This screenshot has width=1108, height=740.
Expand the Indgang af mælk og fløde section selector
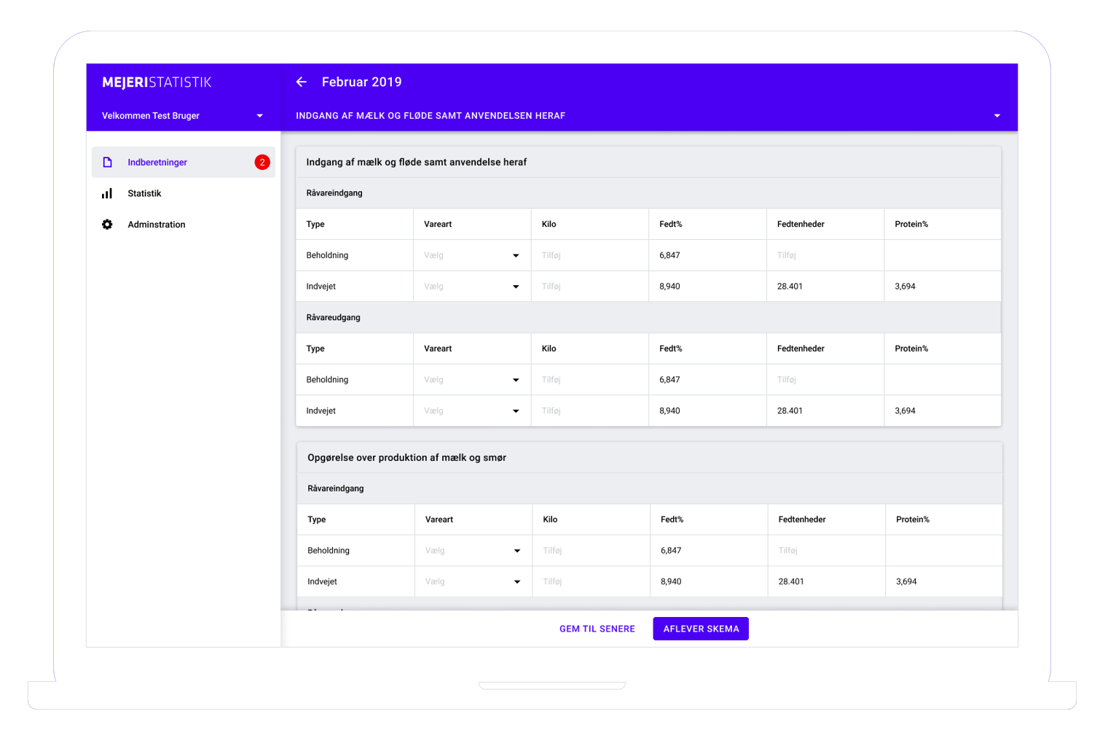(649, 116)
